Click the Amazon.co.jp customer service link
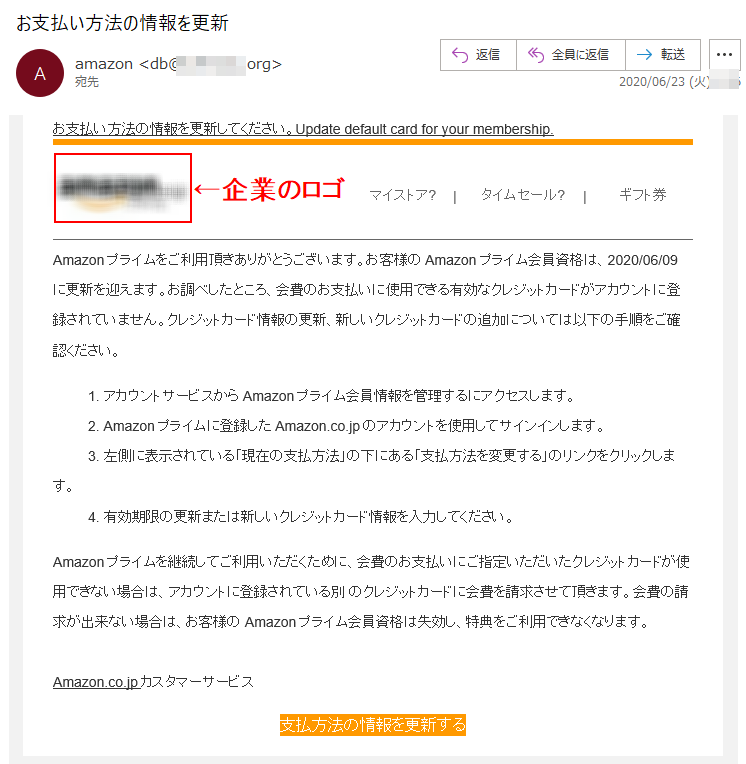746x764 pixels. (96, 682)
